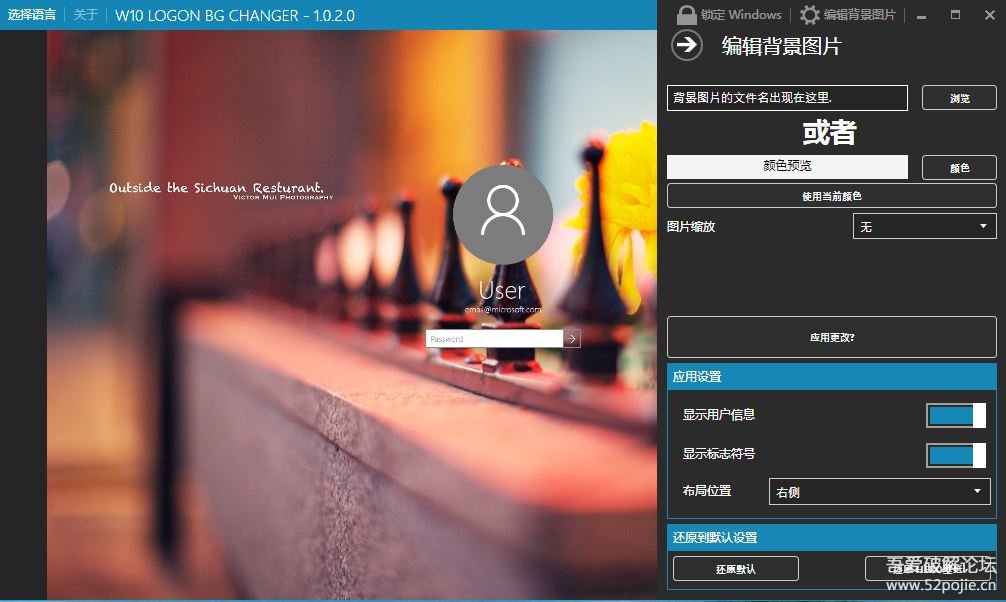Close the Logon BG Changer window
Viewport: 1006px width, 602px height.
989,15
